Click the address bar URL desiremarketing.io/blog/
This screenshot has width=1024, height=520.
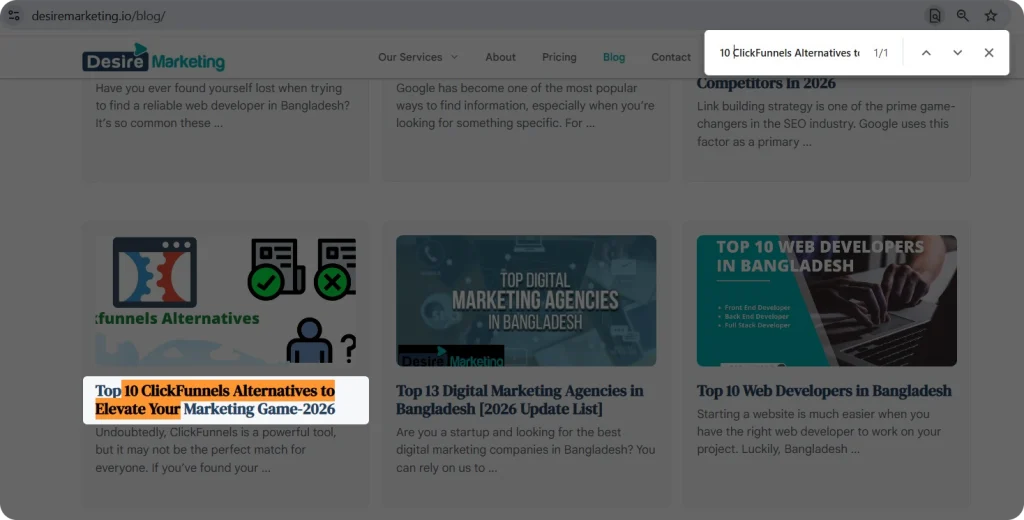pos(99,16)
